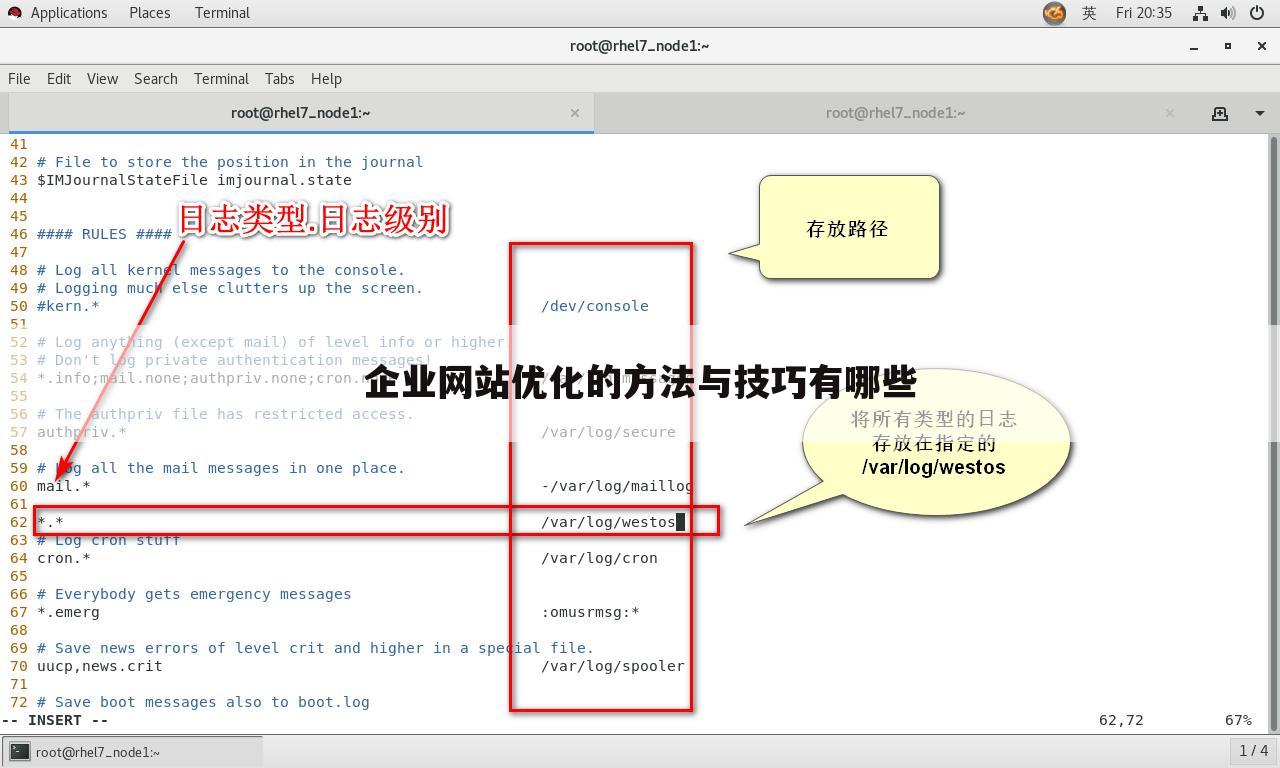Click the comment Save news errors of level crit

click(315, 648)
